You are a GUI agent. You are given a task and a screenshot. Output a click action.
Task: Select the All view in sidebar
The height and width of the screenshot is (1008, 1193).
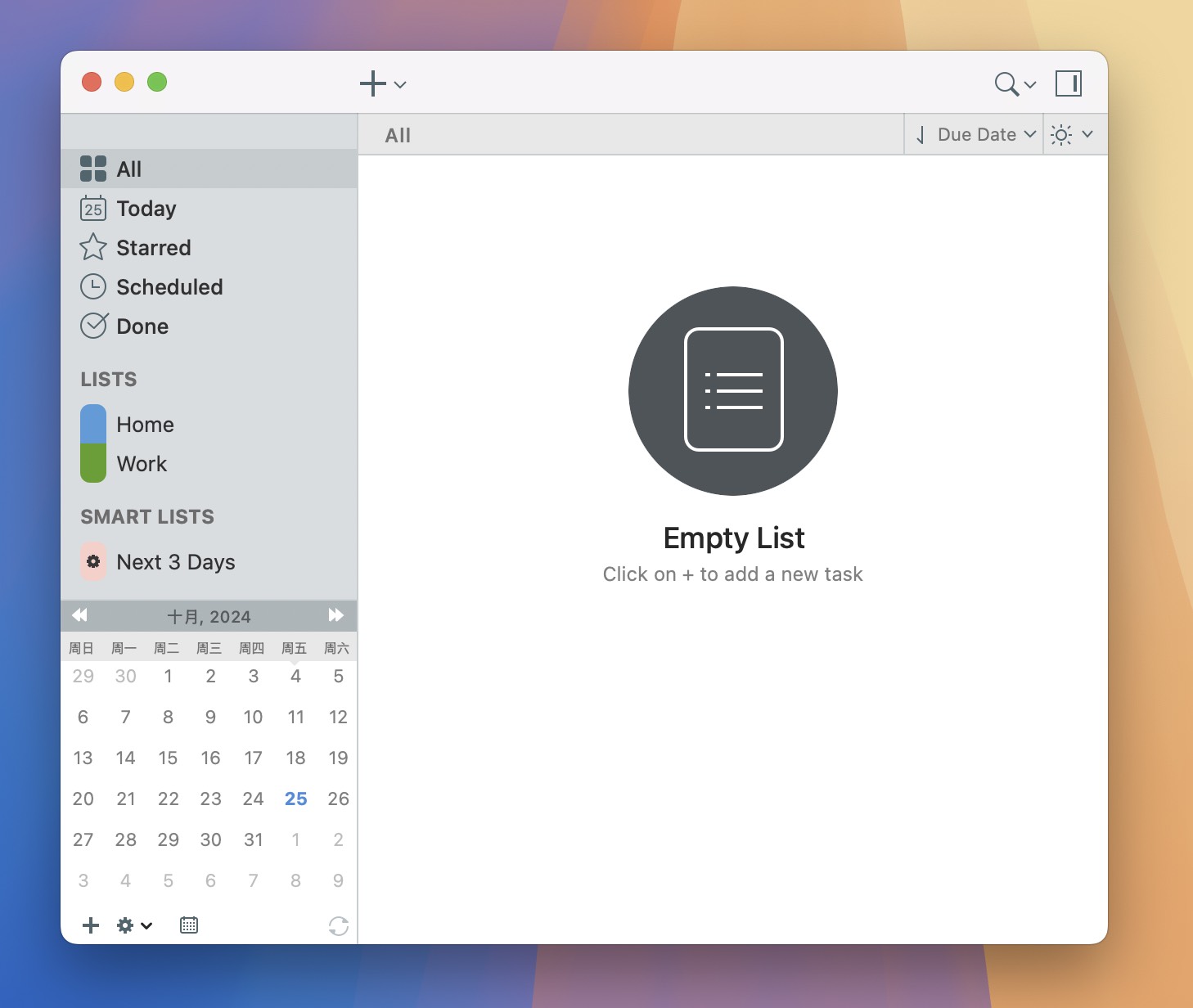pyautogui.click(x=128, y=169)
